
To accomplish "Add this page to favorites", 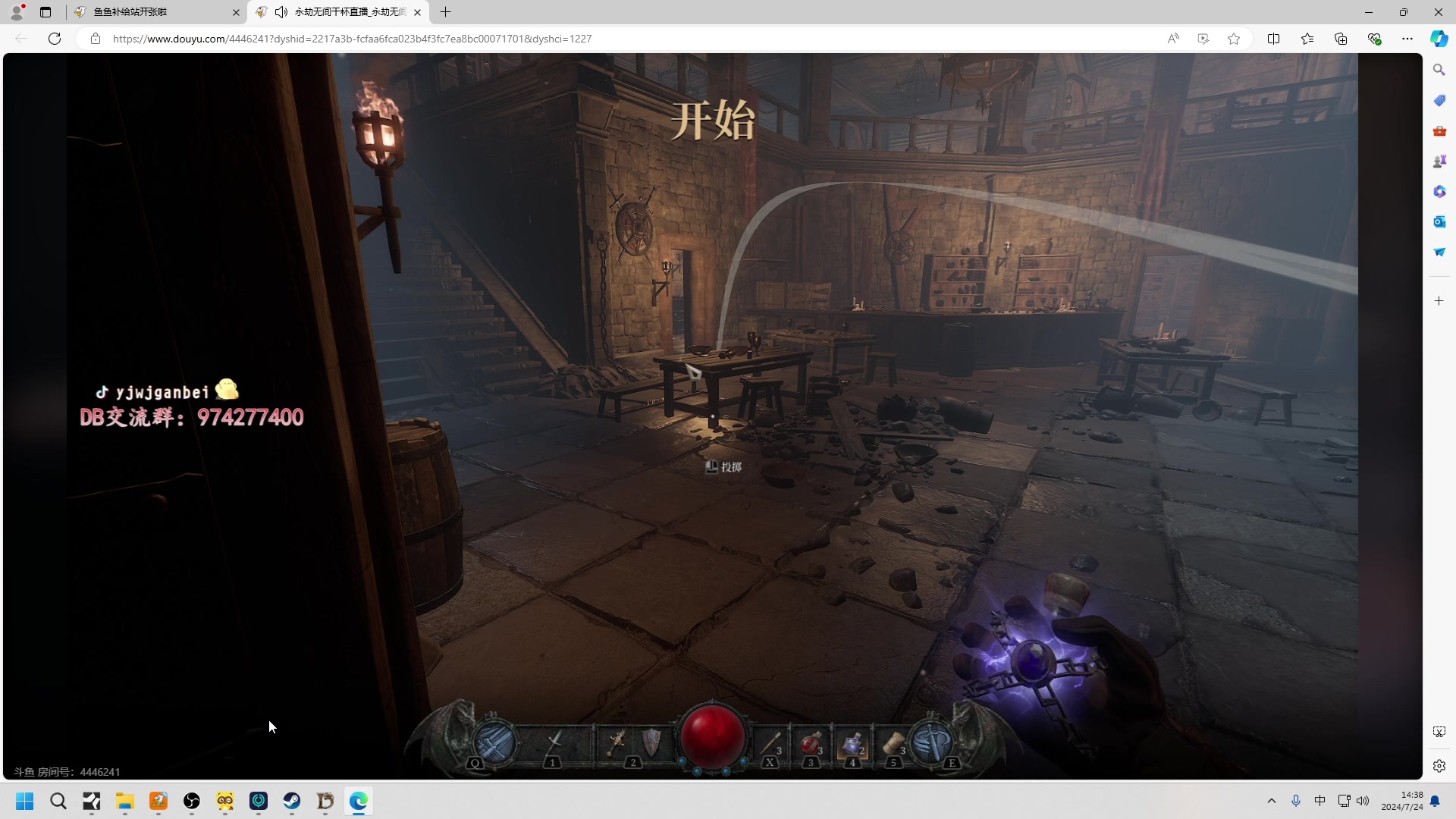I will [1234, 39].
